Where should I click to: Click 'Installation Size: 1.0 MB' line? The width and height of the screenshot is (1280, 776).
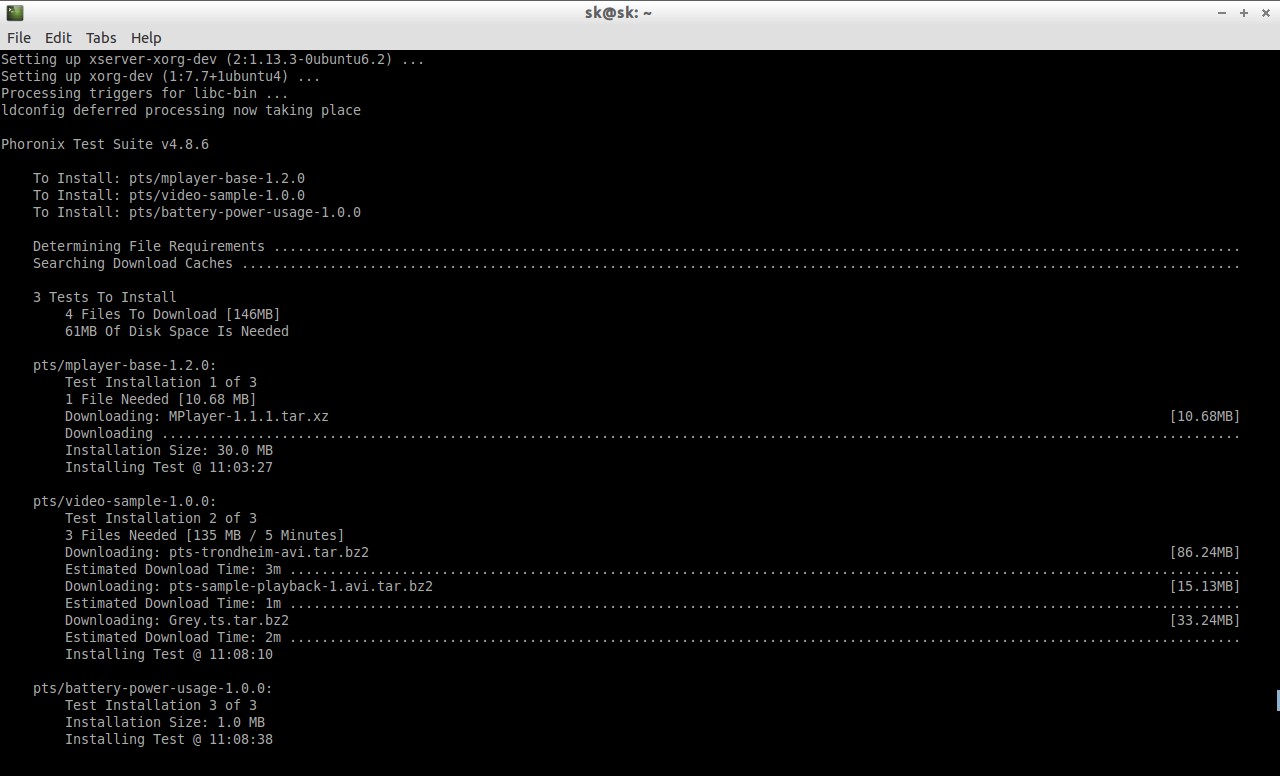click(165, 722)
